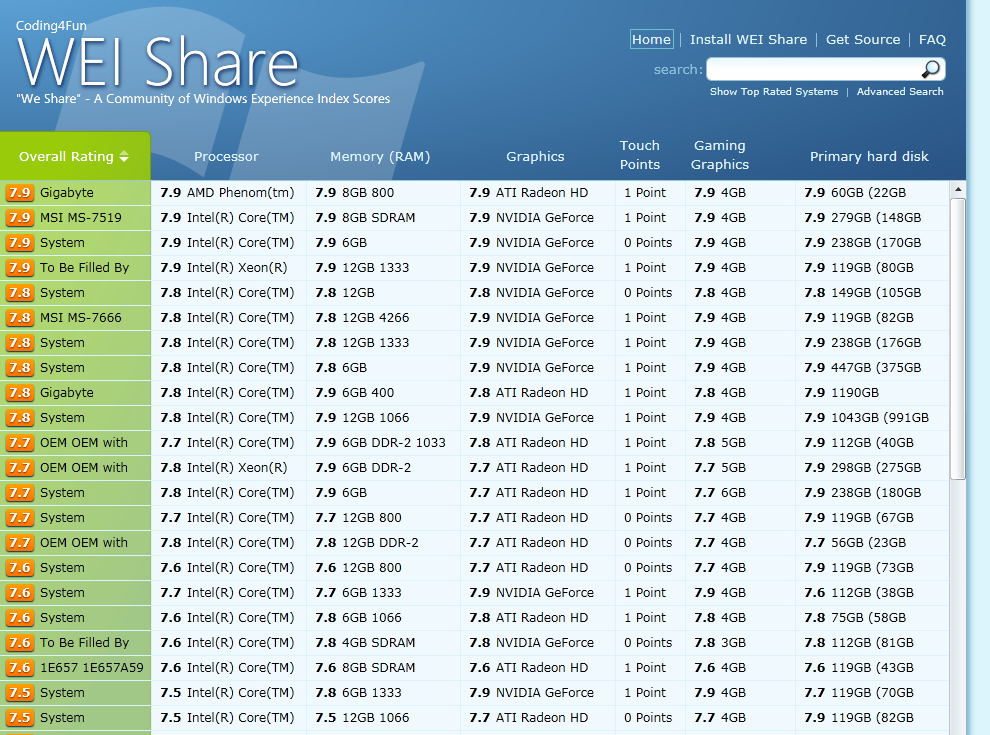This screenshot has width=990, height=735.
Task: Open the Advanced Search link
Action: point(900,92)
